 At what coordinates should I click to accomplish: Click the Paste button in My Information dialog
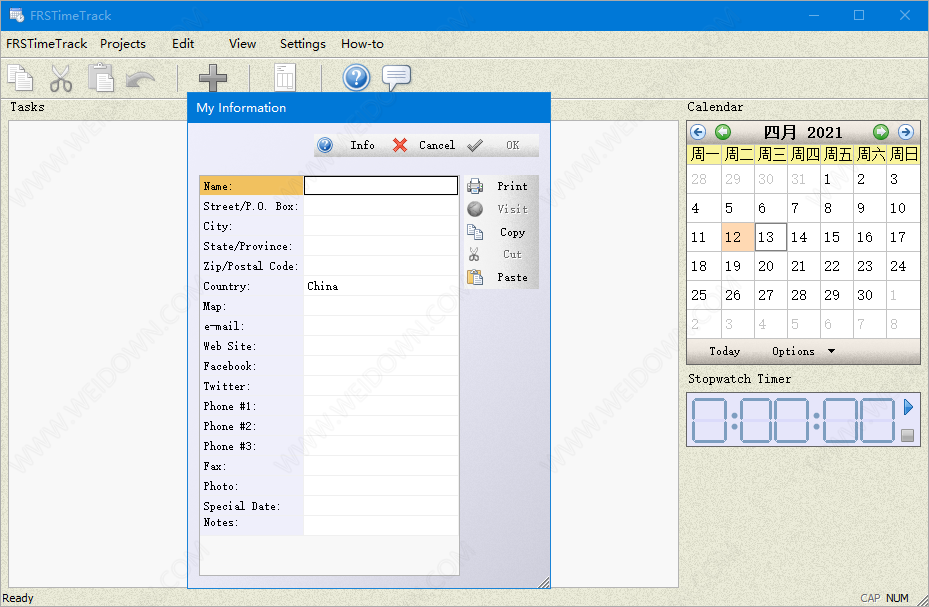[x=501, y=277]
